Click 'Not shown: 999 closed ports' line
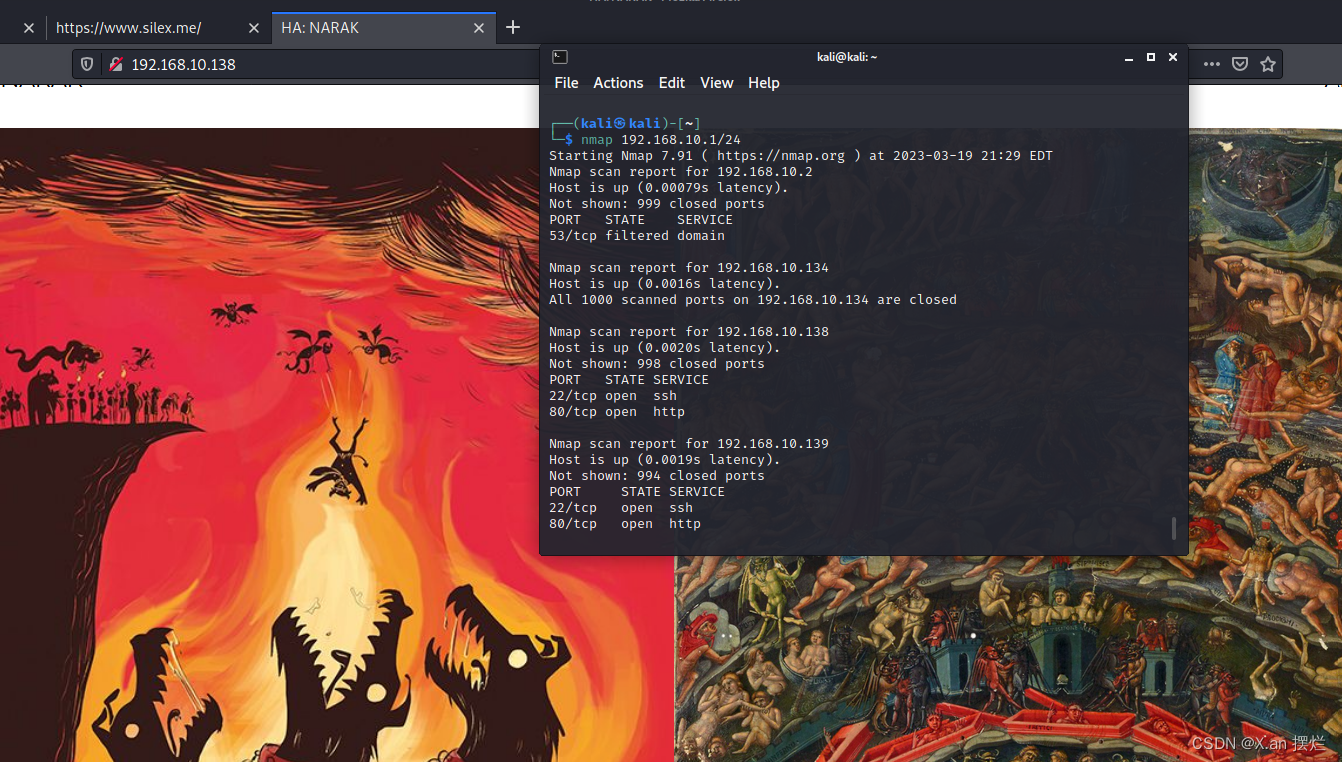1342x762 pixels. tap(657, 204)
